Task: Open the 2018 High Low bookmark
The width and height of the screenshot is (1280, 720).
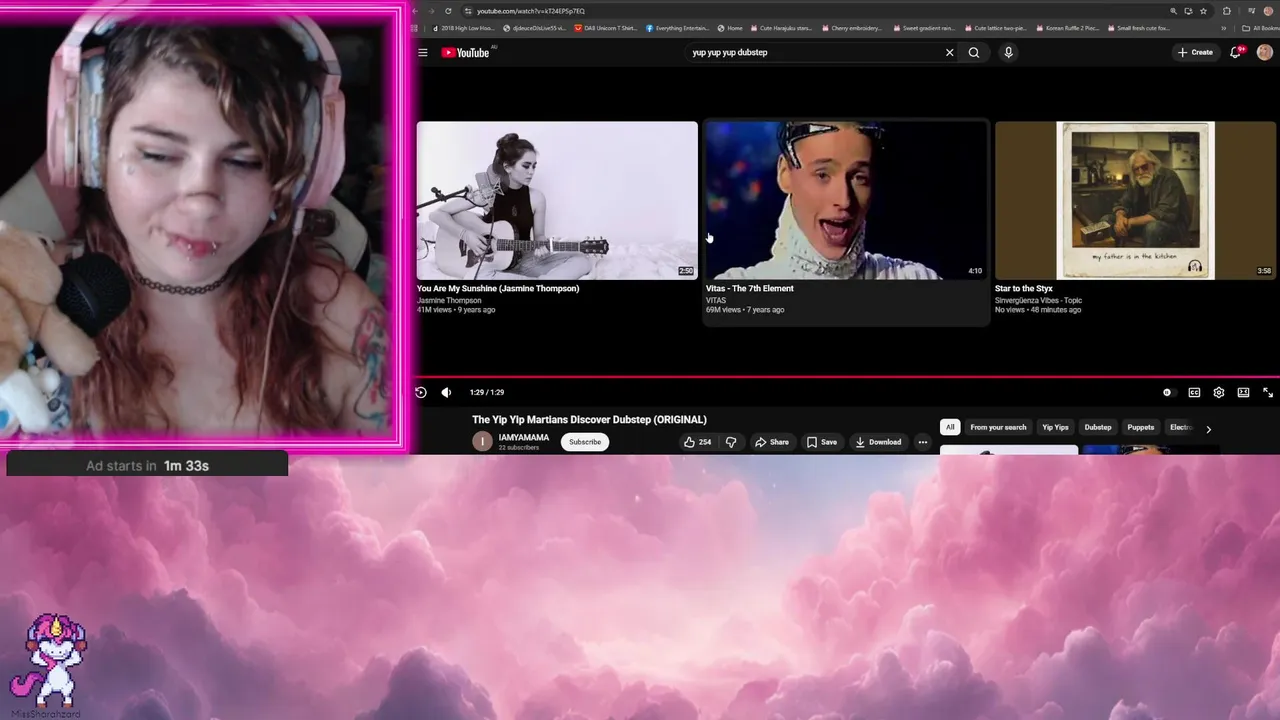Action: pyautogui.click(x=464, y=28)
